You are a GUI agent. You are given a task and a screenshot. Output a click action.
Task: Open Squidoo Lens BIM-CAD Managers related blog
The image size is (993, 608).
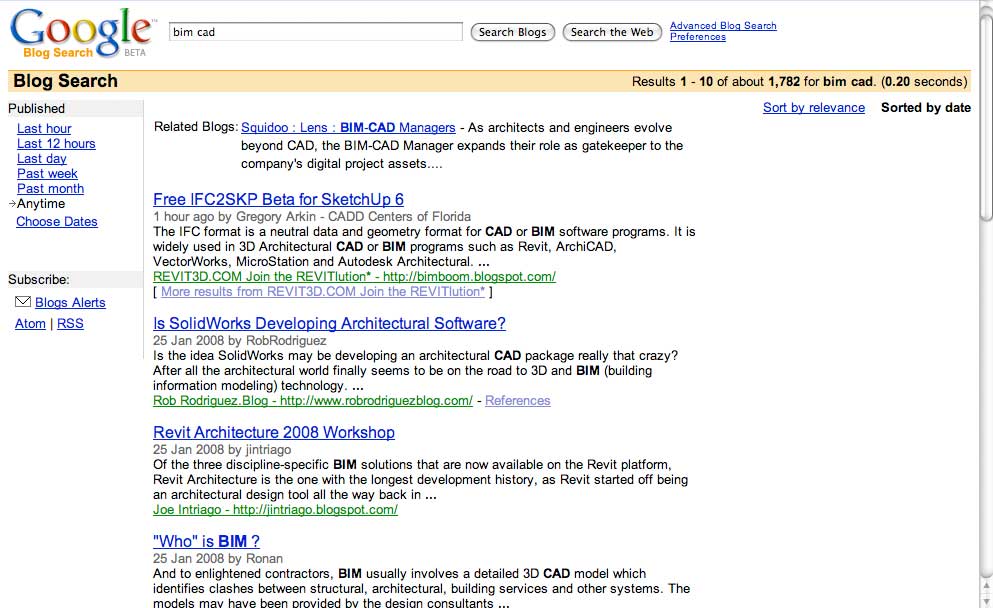coord(348,128)
